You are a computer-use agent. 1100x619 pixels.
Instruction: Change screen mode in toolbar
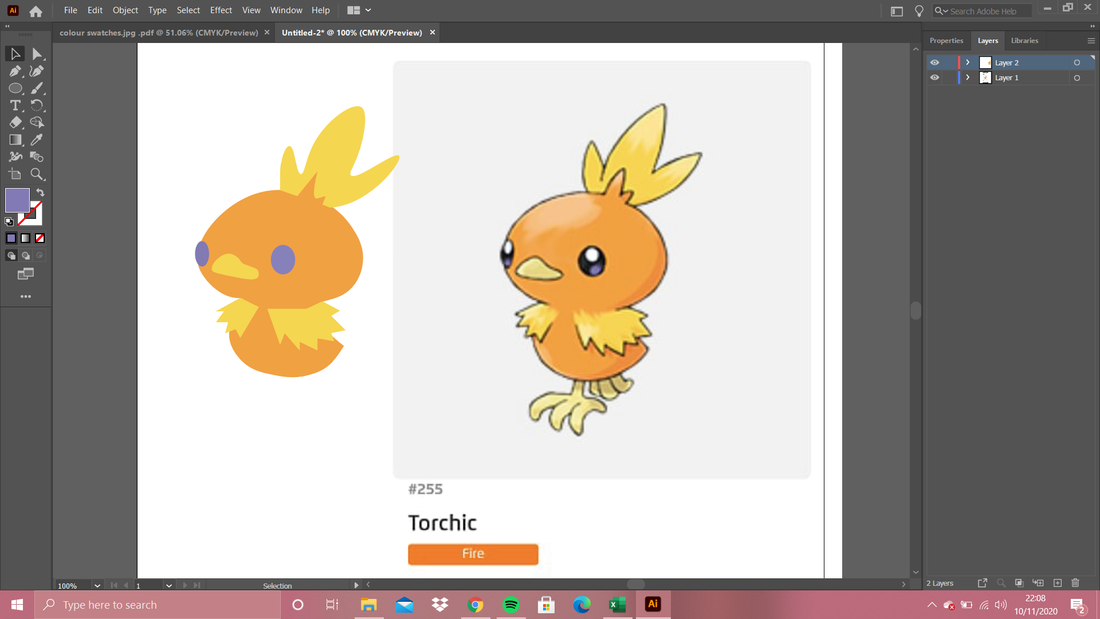tap(26, 274)
